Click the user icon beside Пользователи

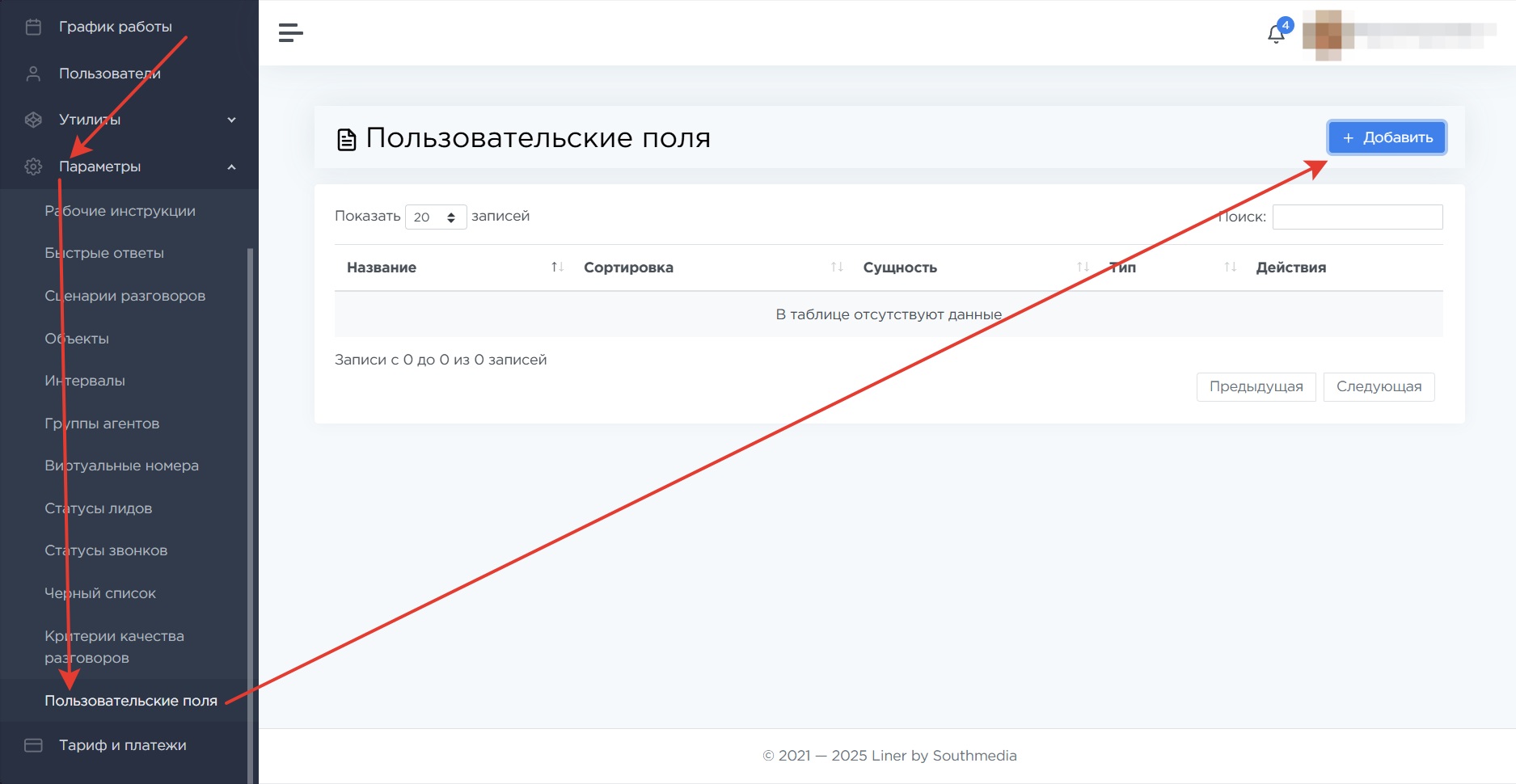(x=33, y=74)
